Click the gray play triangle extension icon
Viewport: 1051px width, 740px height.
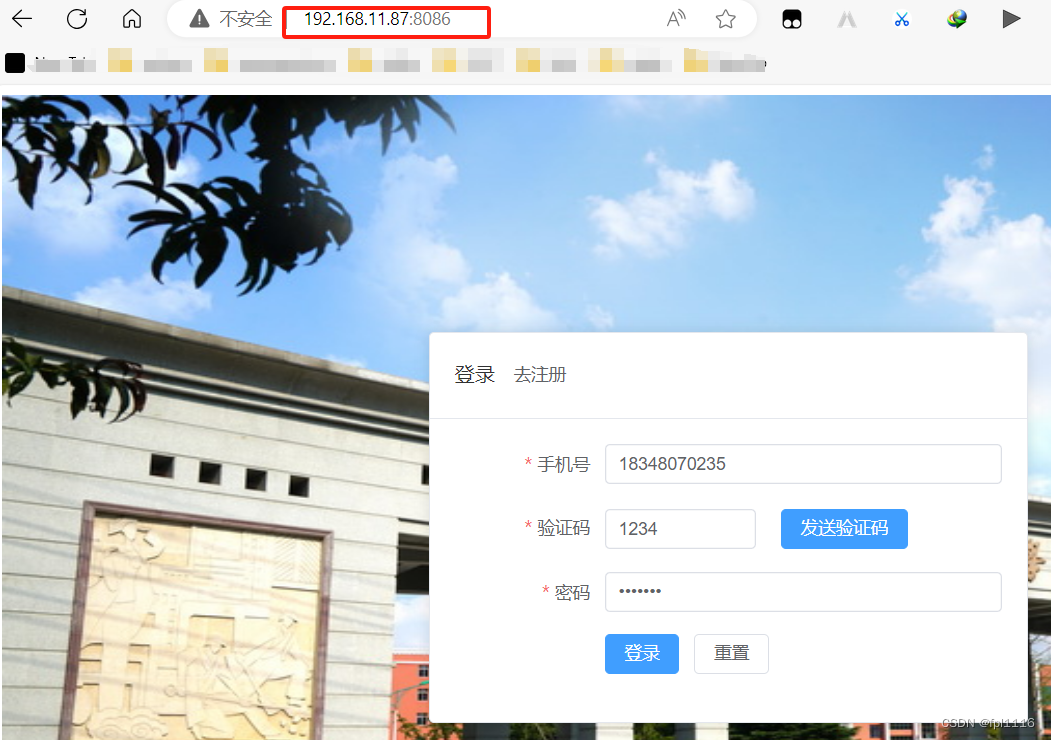point(1011,19)
